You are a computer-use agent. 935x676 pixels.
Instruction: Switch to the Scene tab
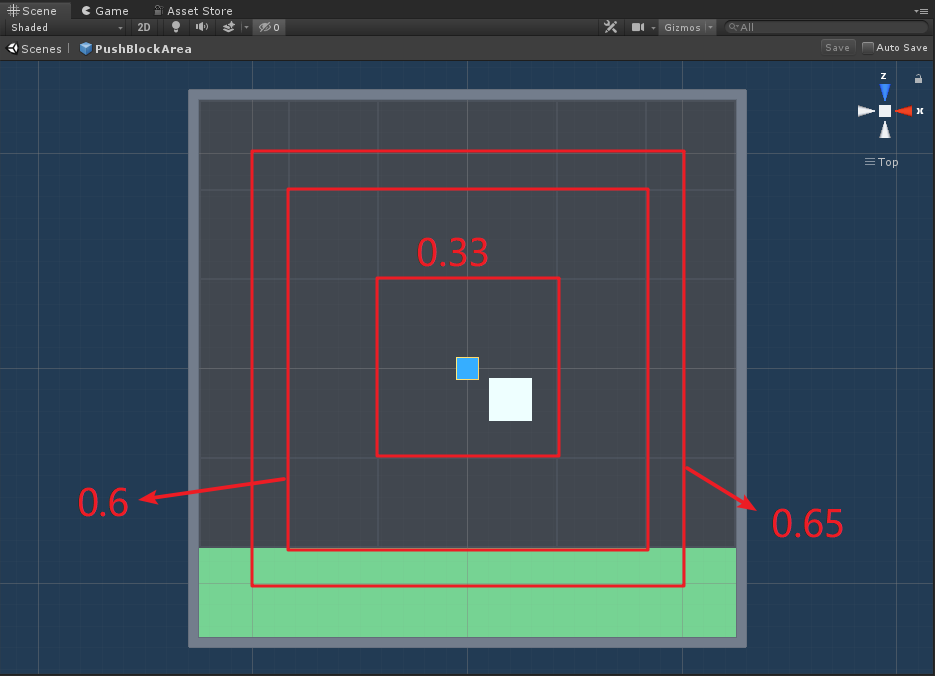click(32, 11)
